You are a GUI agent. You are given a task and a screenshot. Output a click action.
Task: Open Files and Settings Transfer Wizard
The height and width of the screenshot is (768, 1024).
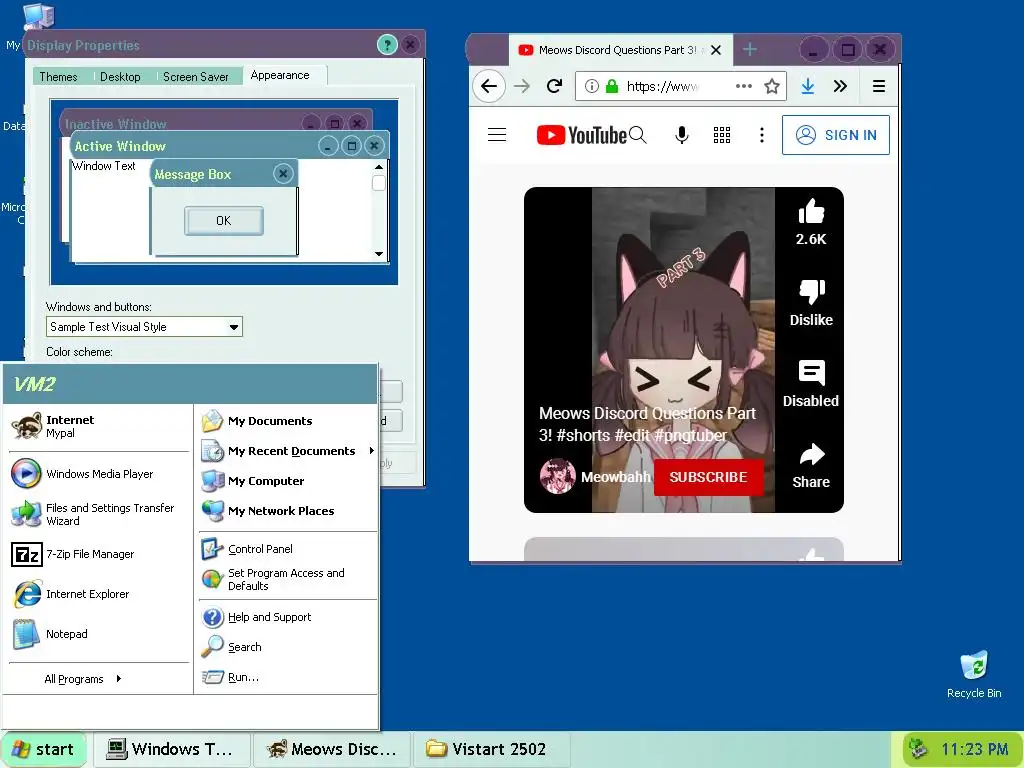[x=98, y=514]
